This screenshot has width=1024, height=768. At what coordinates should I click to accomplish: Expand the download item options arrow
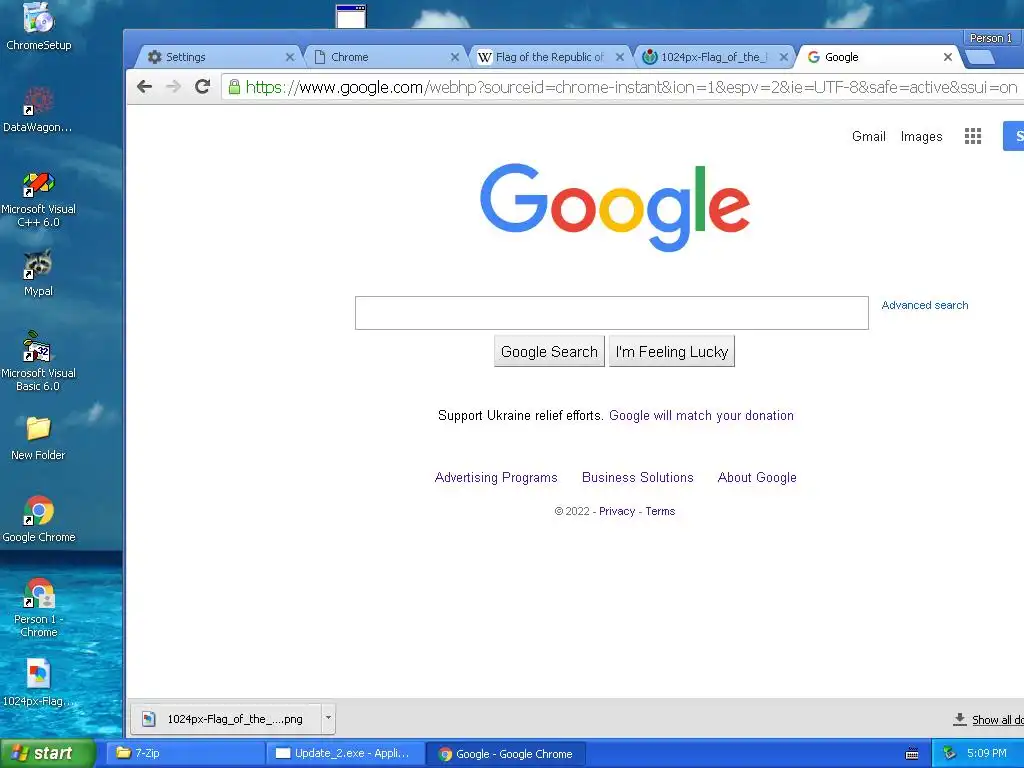pos(328,718)
